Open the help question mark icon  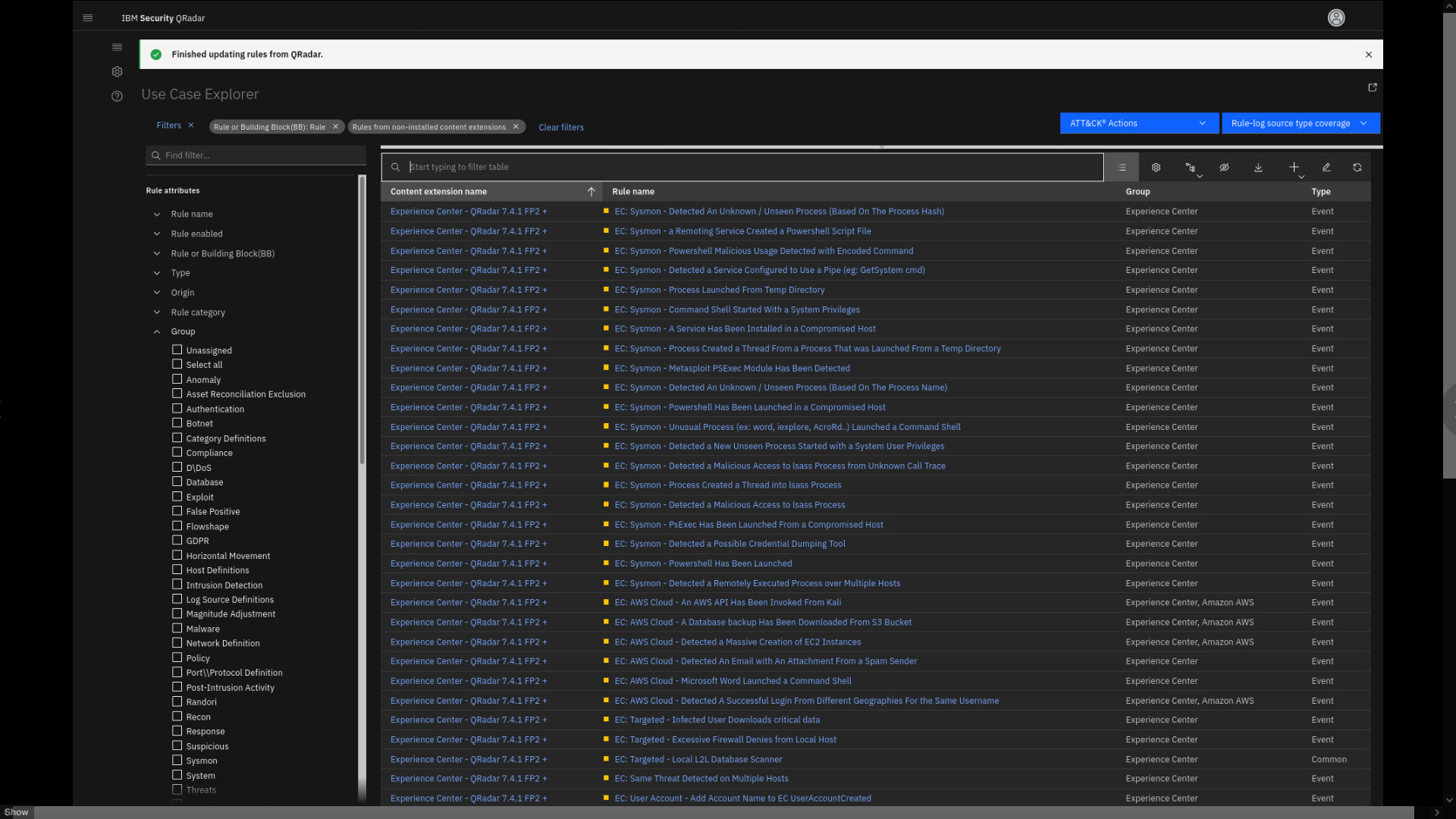coord(117,96)
